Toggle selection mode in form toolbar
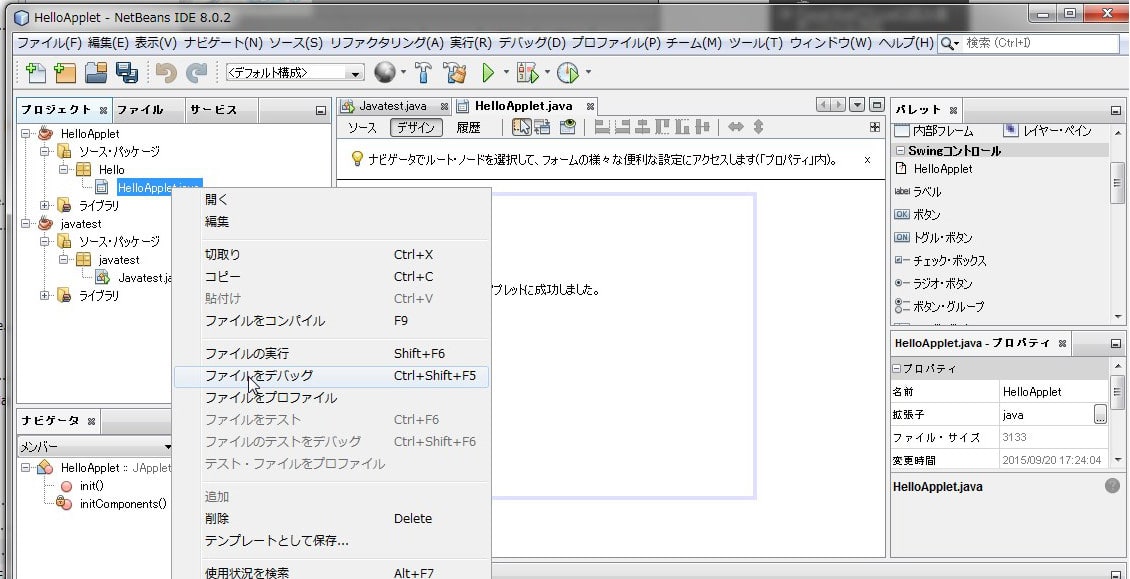1130x579 pixels. coord(521,128)
